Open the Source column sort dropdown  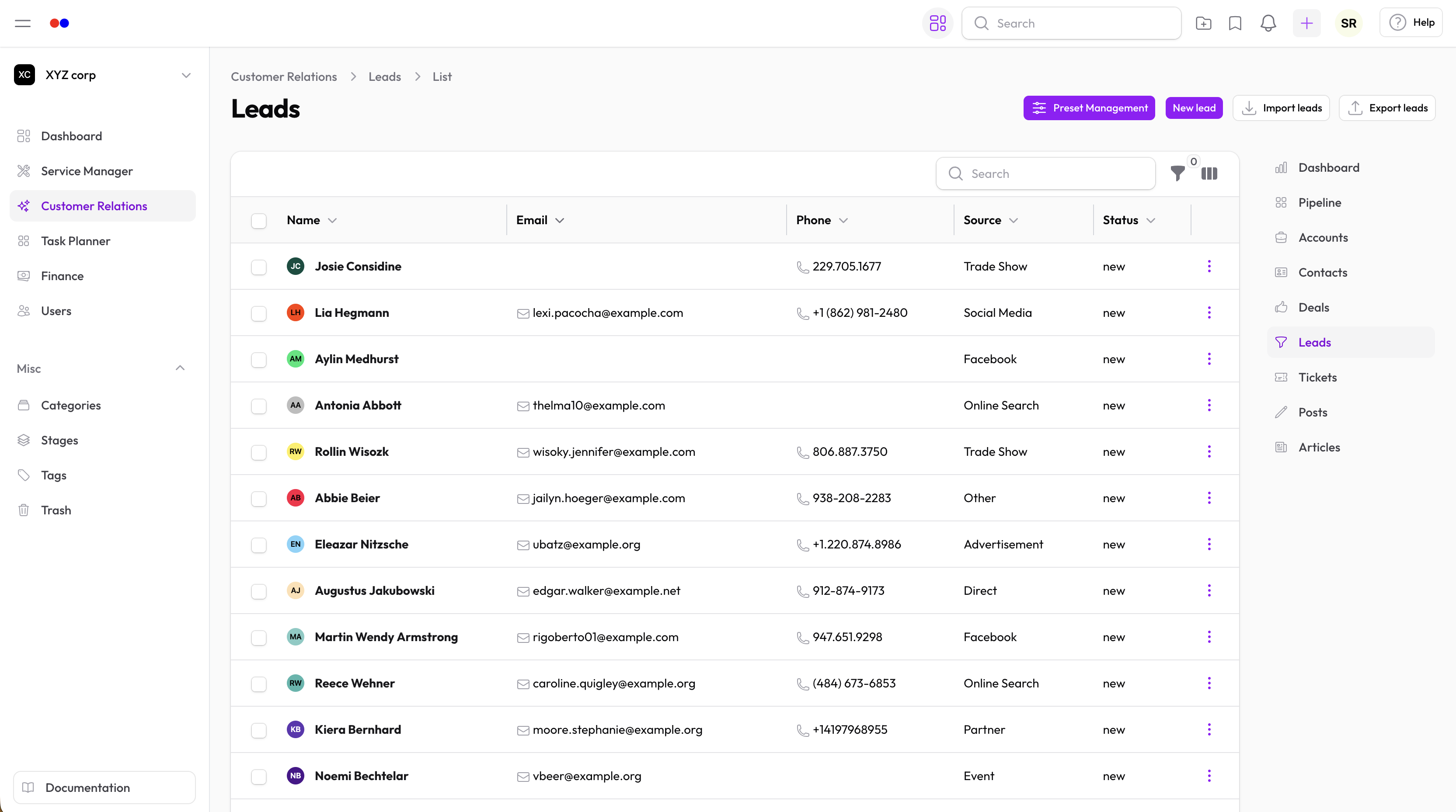click(x=1014, y=220)
